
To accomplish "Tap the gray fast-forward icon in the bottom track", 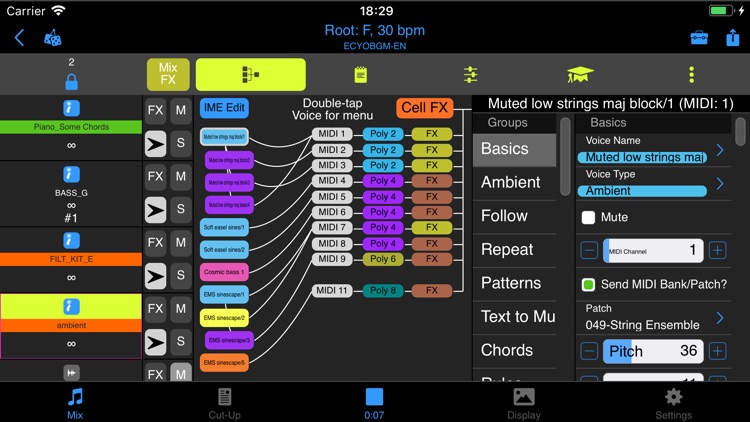I will (71, 373).
